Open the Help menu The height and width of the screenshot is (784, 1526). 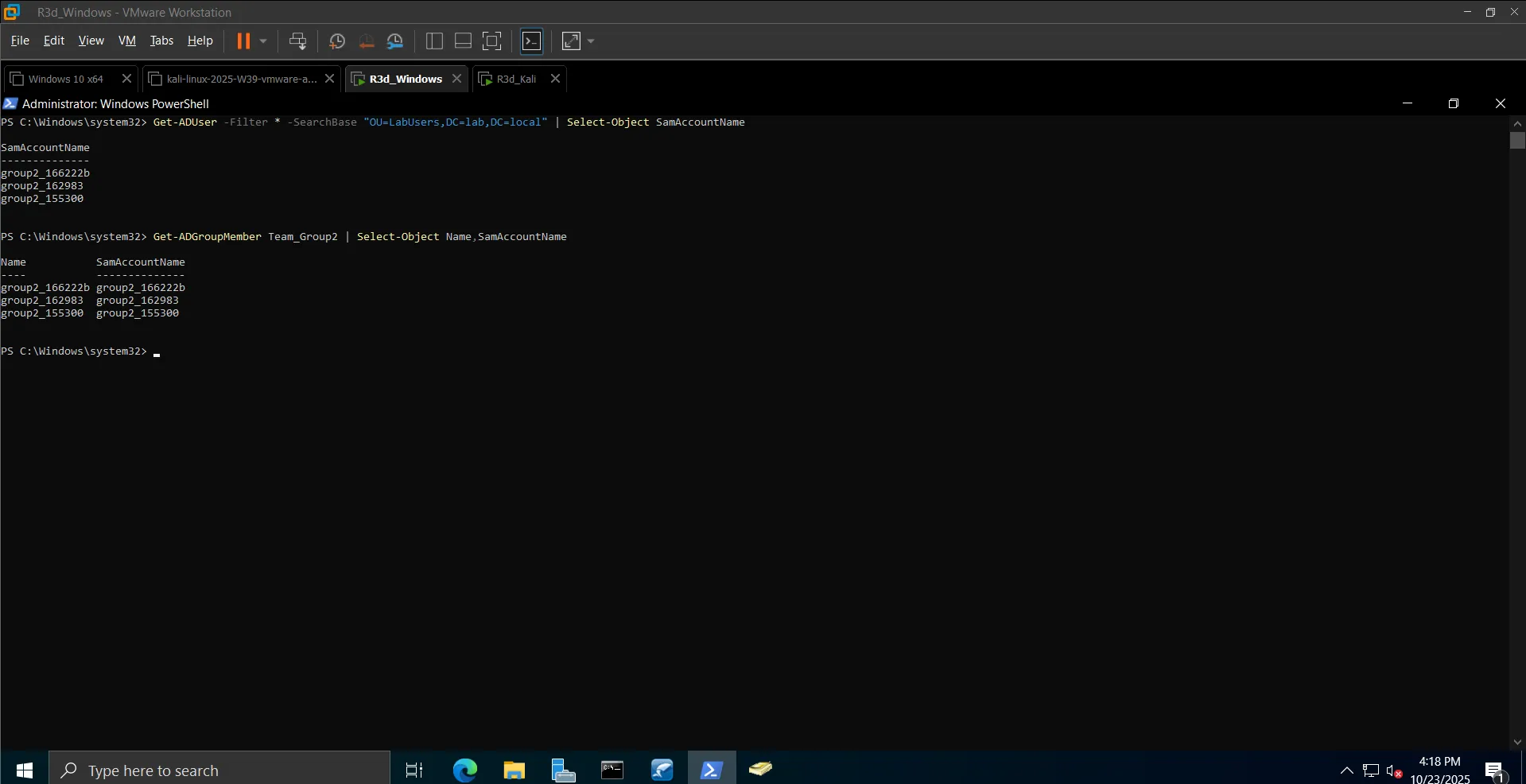click(x=200, y=41)
